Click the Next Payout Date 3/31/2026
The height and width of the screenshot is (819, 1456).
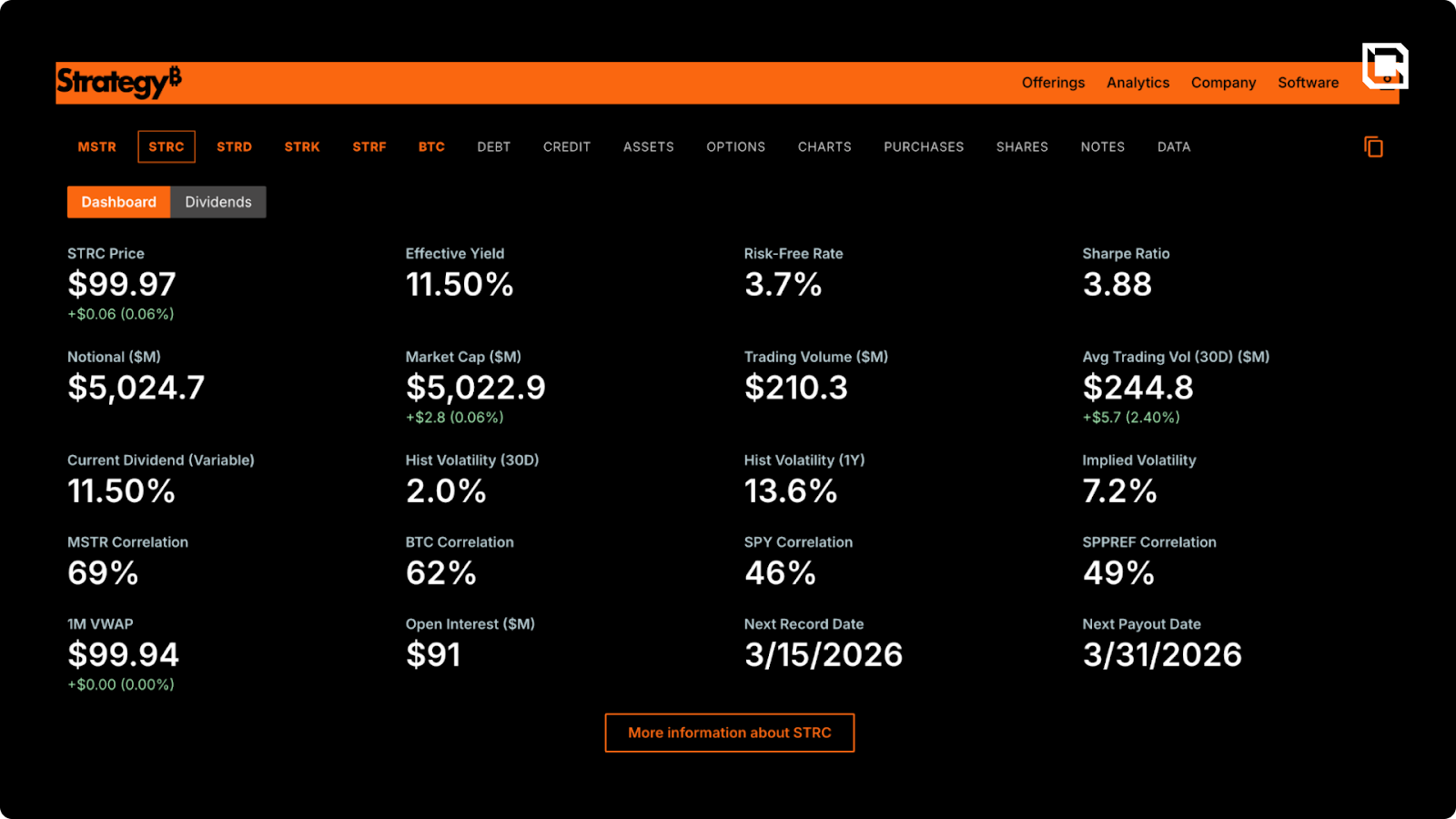pyautogui.click(x=1162, y=655)
